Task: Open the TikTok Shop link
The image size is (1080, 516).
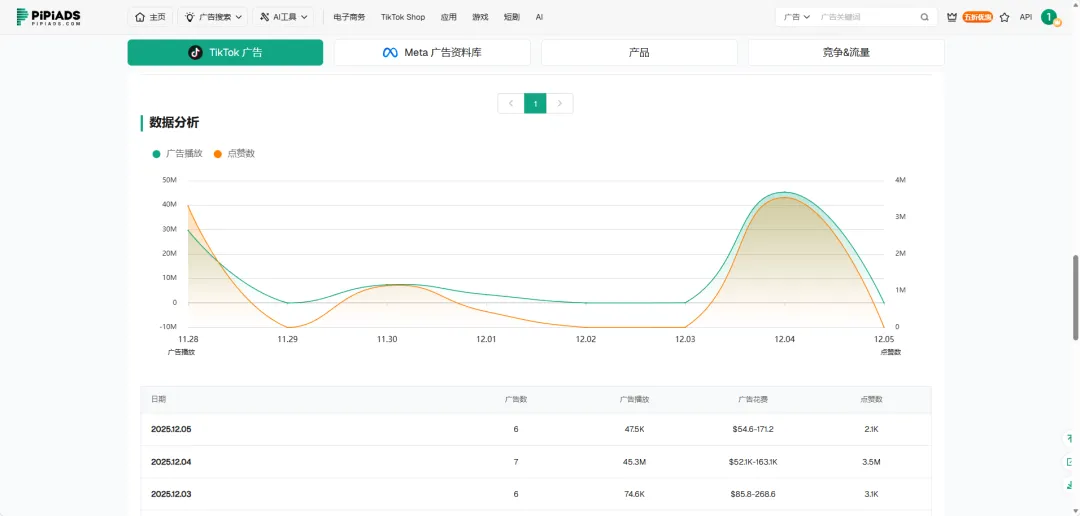Action: 403,17
